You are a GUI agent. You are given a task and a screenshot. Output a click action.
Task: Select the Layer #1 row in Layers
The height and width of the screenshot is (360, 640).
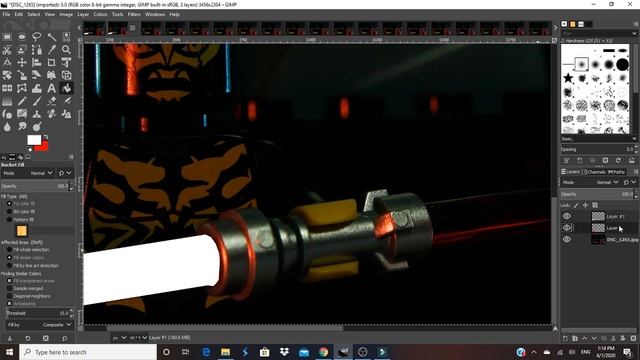point(599,216)
